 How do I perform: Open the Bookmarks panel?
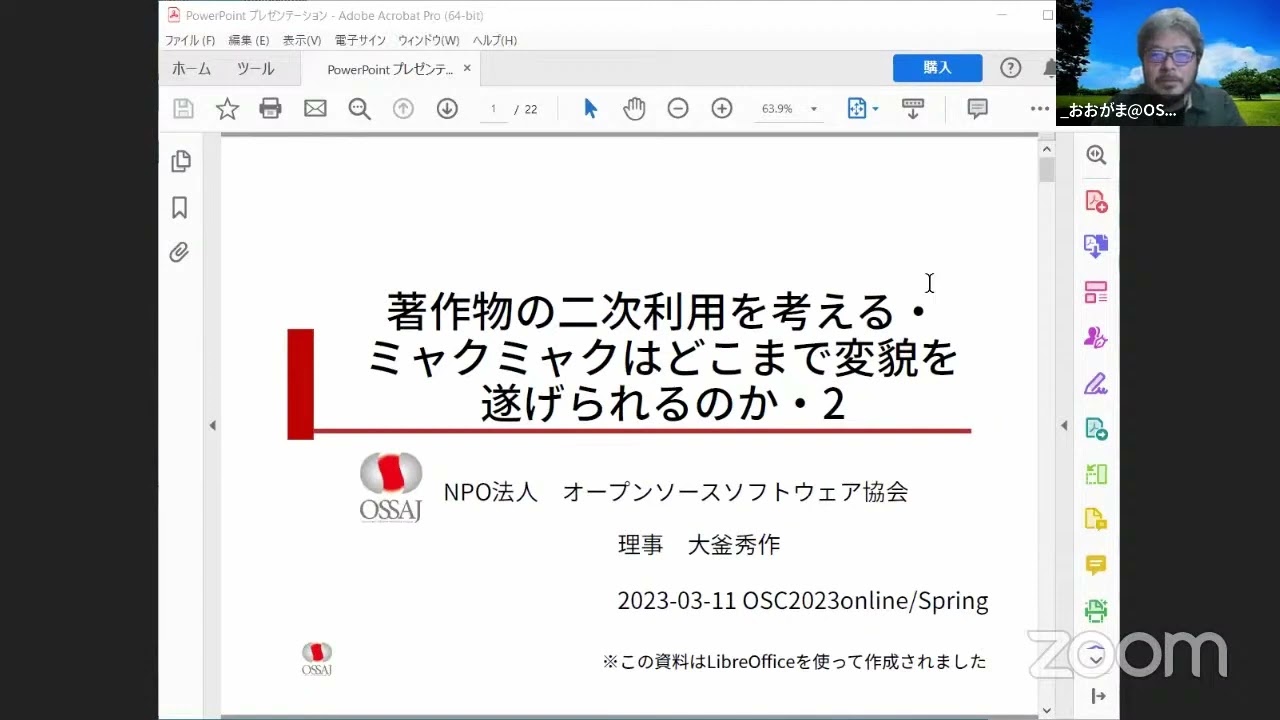(x=180, y=207)
